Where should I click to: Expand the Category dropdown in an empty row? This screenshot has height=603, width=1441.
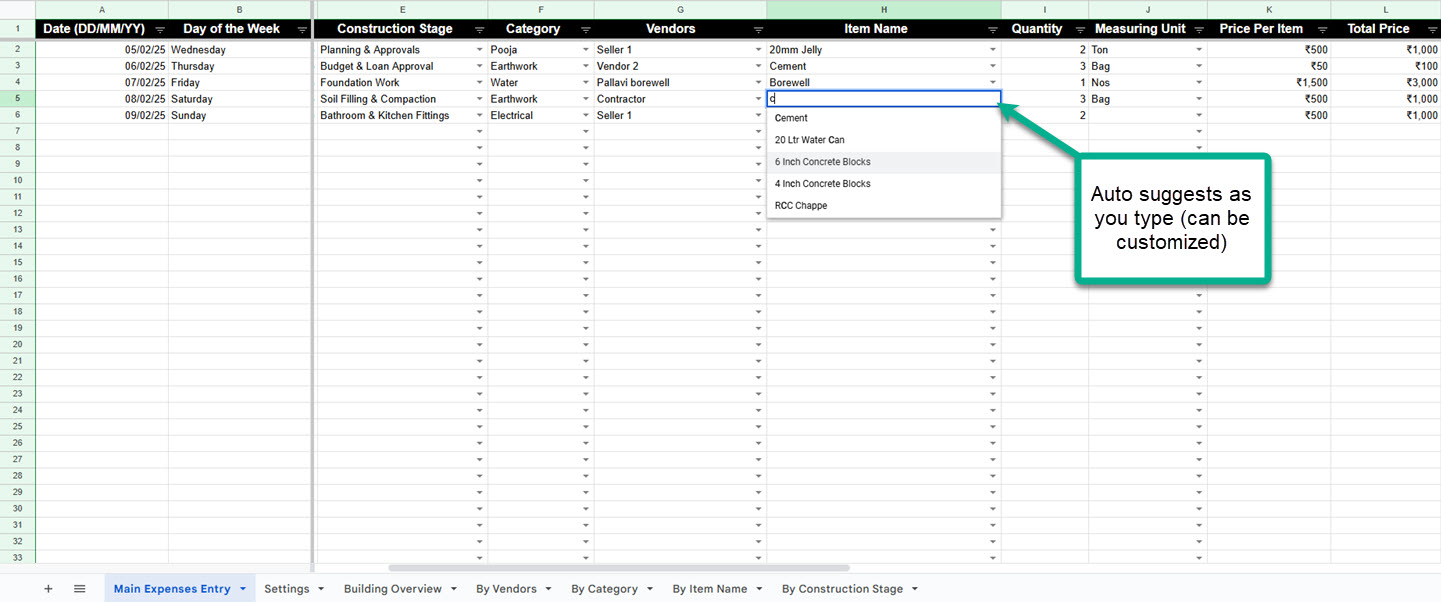[584, 131]
